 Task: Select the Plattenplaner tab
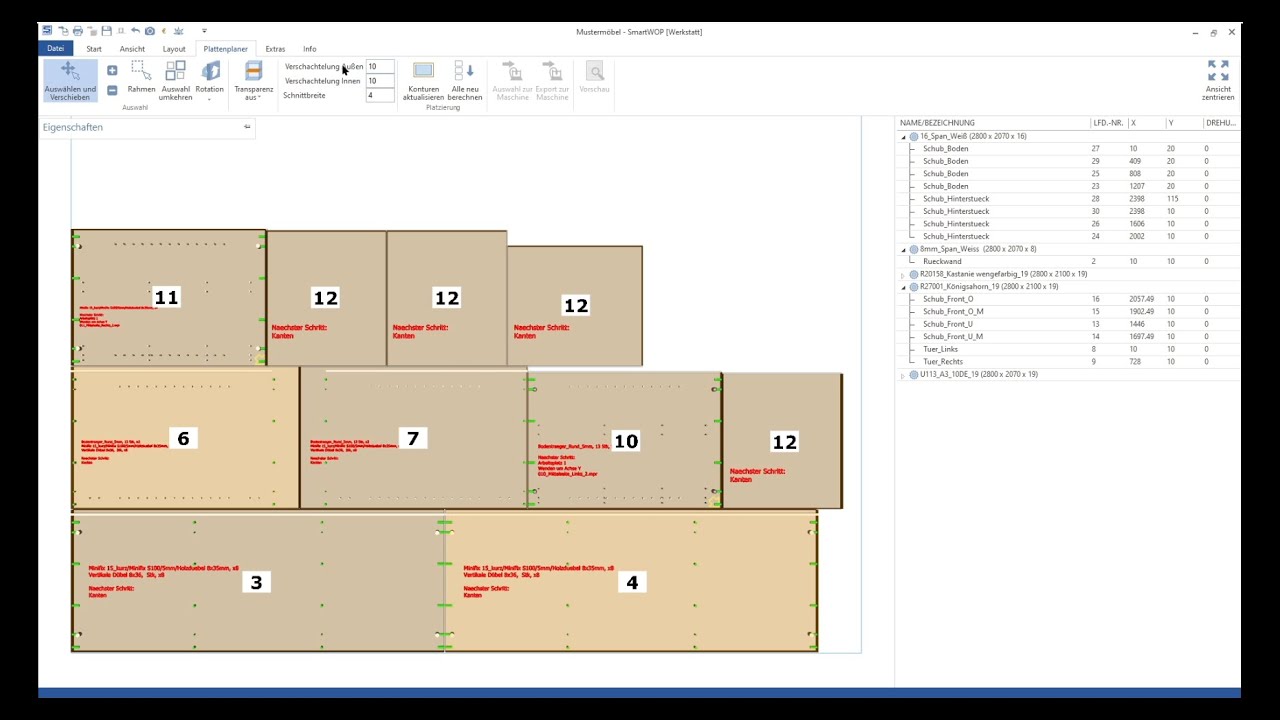click(x=225, y=49)
